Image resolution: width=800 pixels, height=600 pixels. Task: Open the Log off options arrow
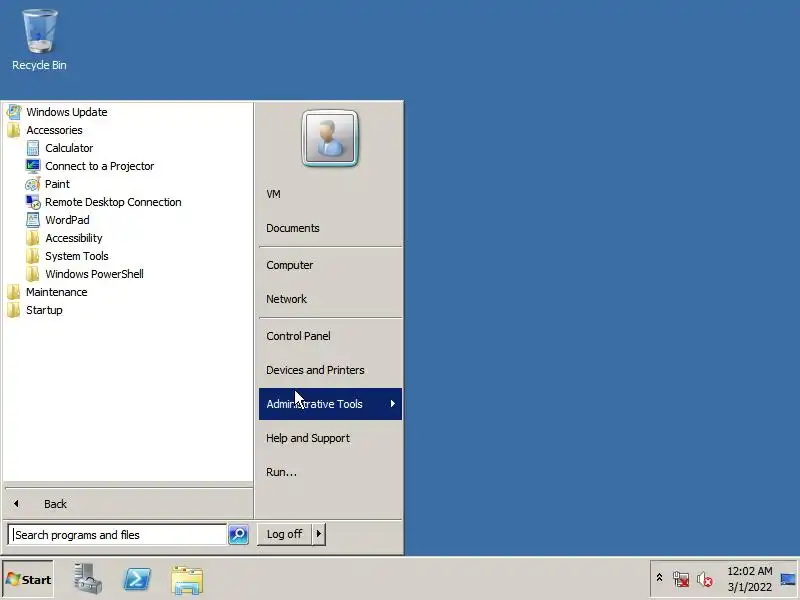(x=319, y=534)
